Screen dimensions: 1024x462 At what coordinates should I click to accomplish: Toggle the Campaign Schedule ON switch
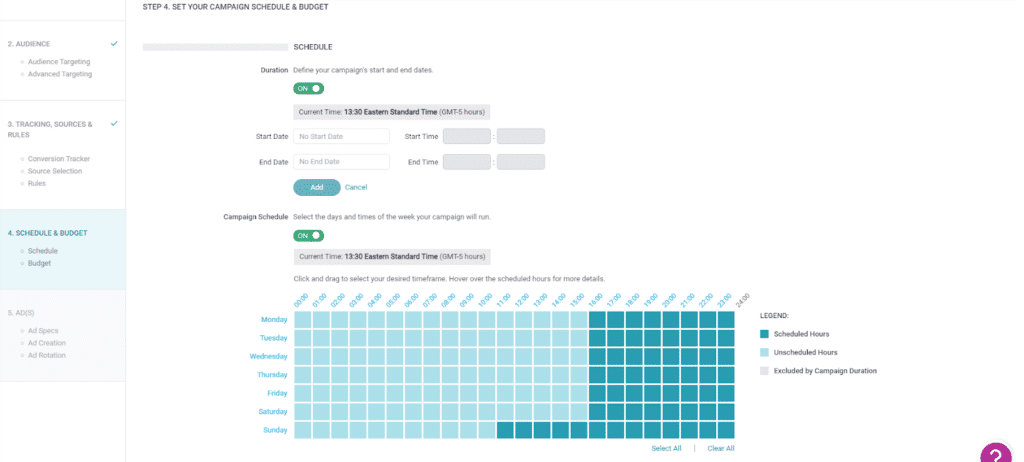pyautogui.click(x=308, y=236)
